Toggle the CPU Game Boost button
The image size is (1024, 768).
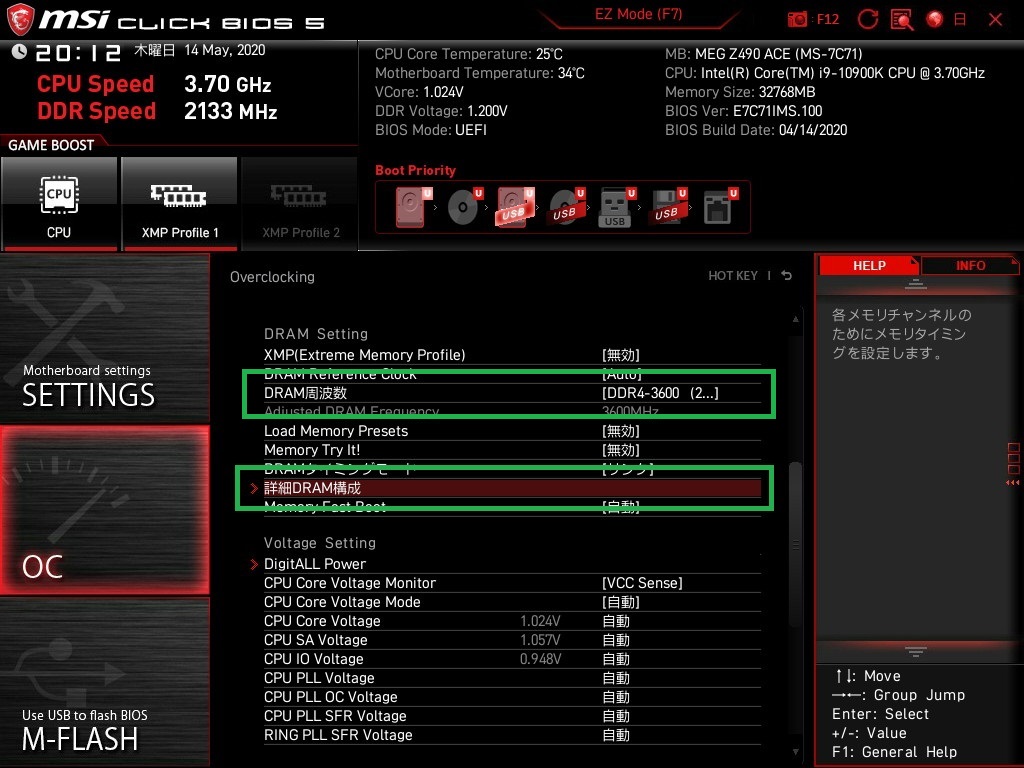click(x=59, y=203)
